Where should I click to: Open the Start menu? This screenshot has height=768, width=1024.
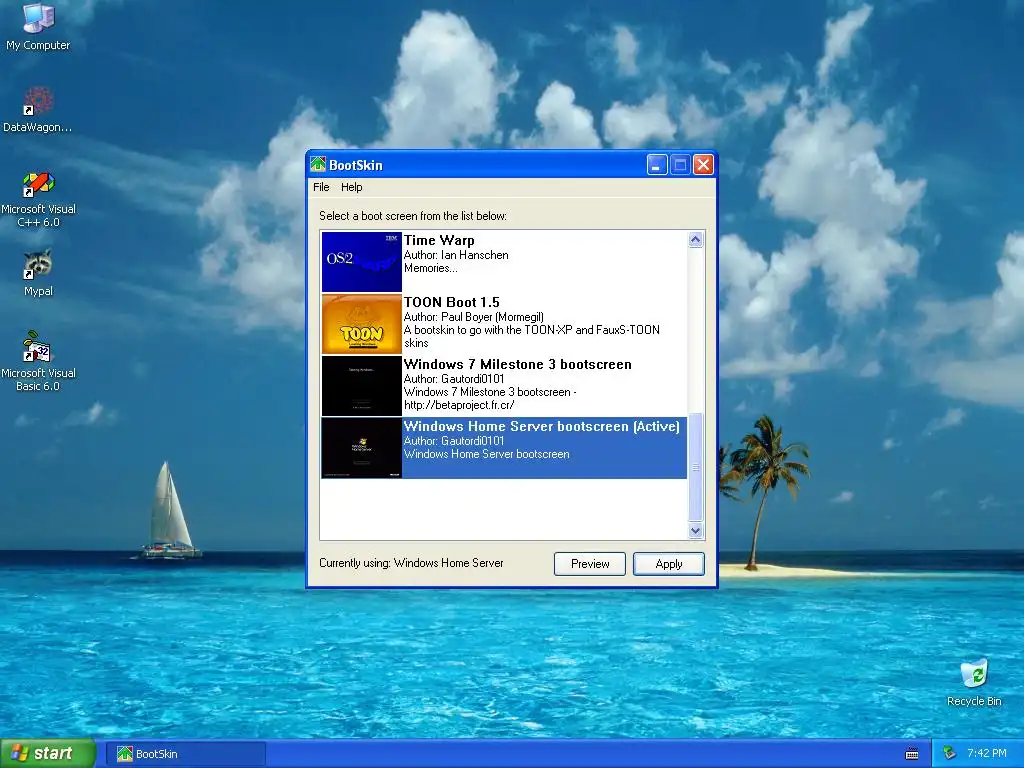47,754
